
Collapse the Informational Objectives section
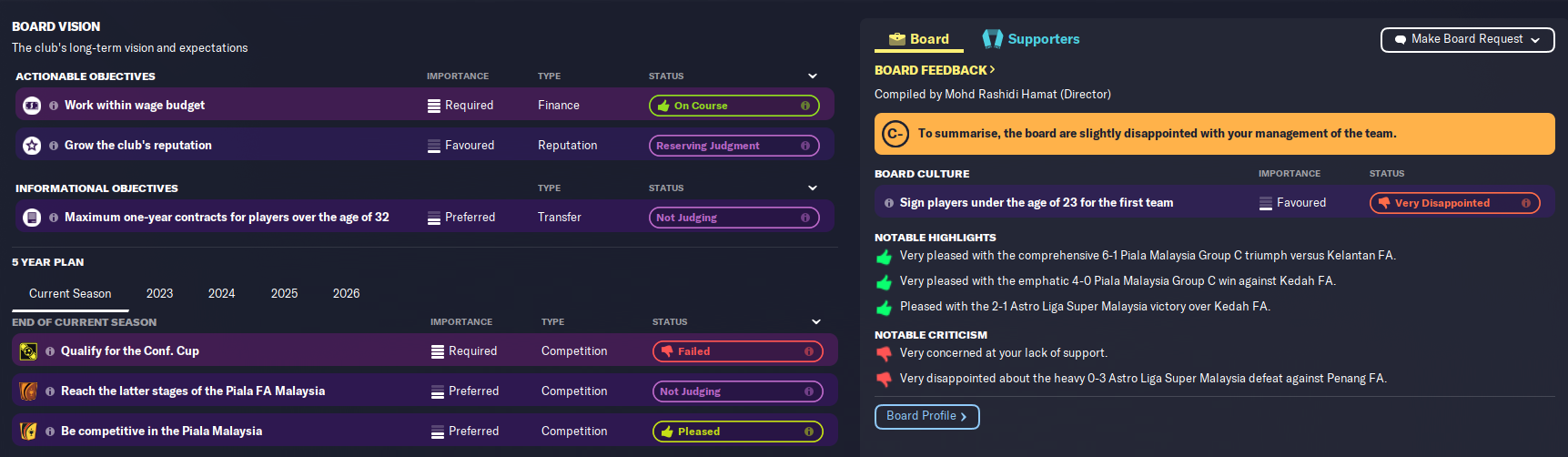pos(813,188)
